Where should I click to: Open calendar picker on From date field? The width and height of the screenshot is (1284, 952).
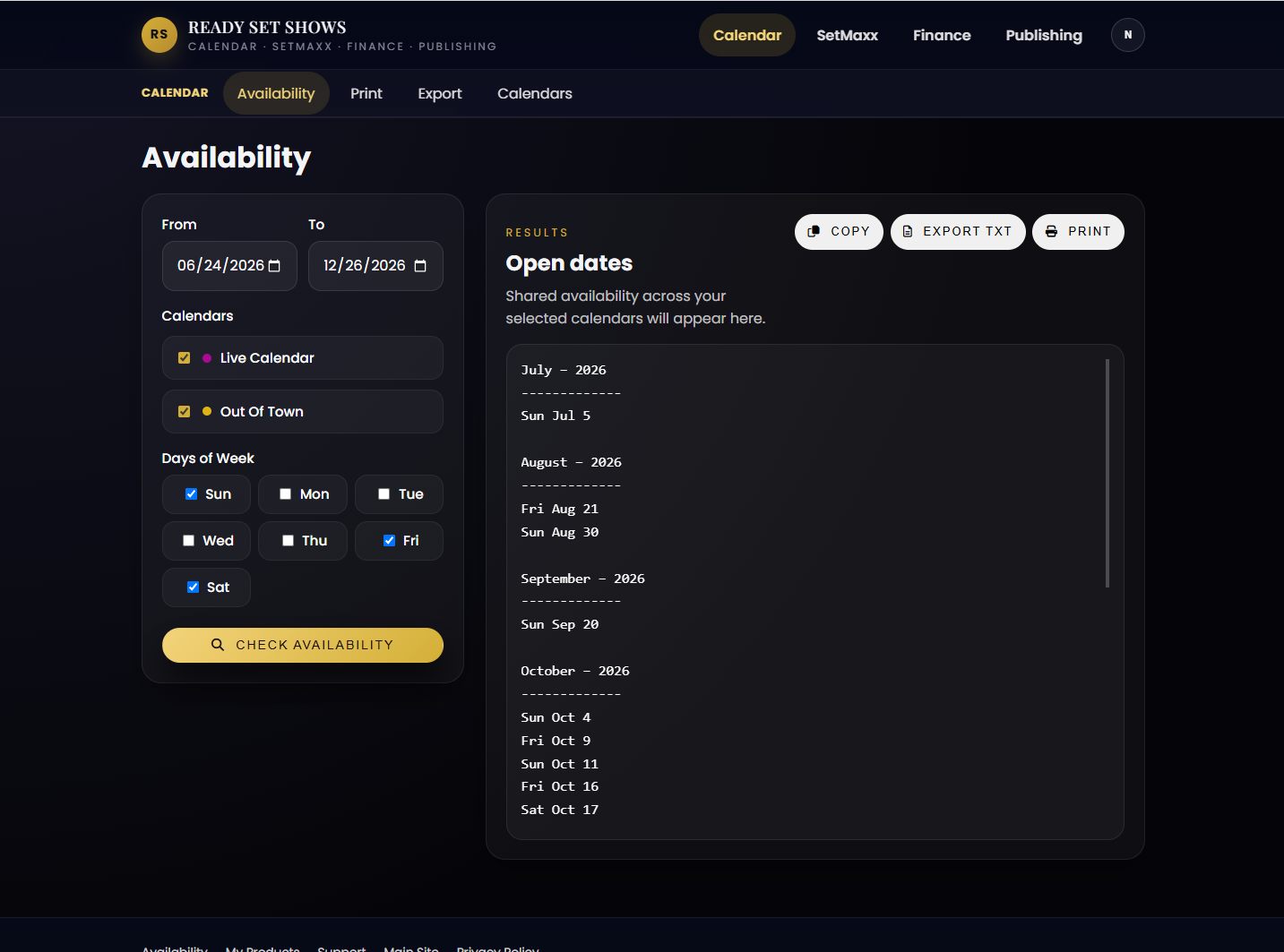tap(274, 266)
